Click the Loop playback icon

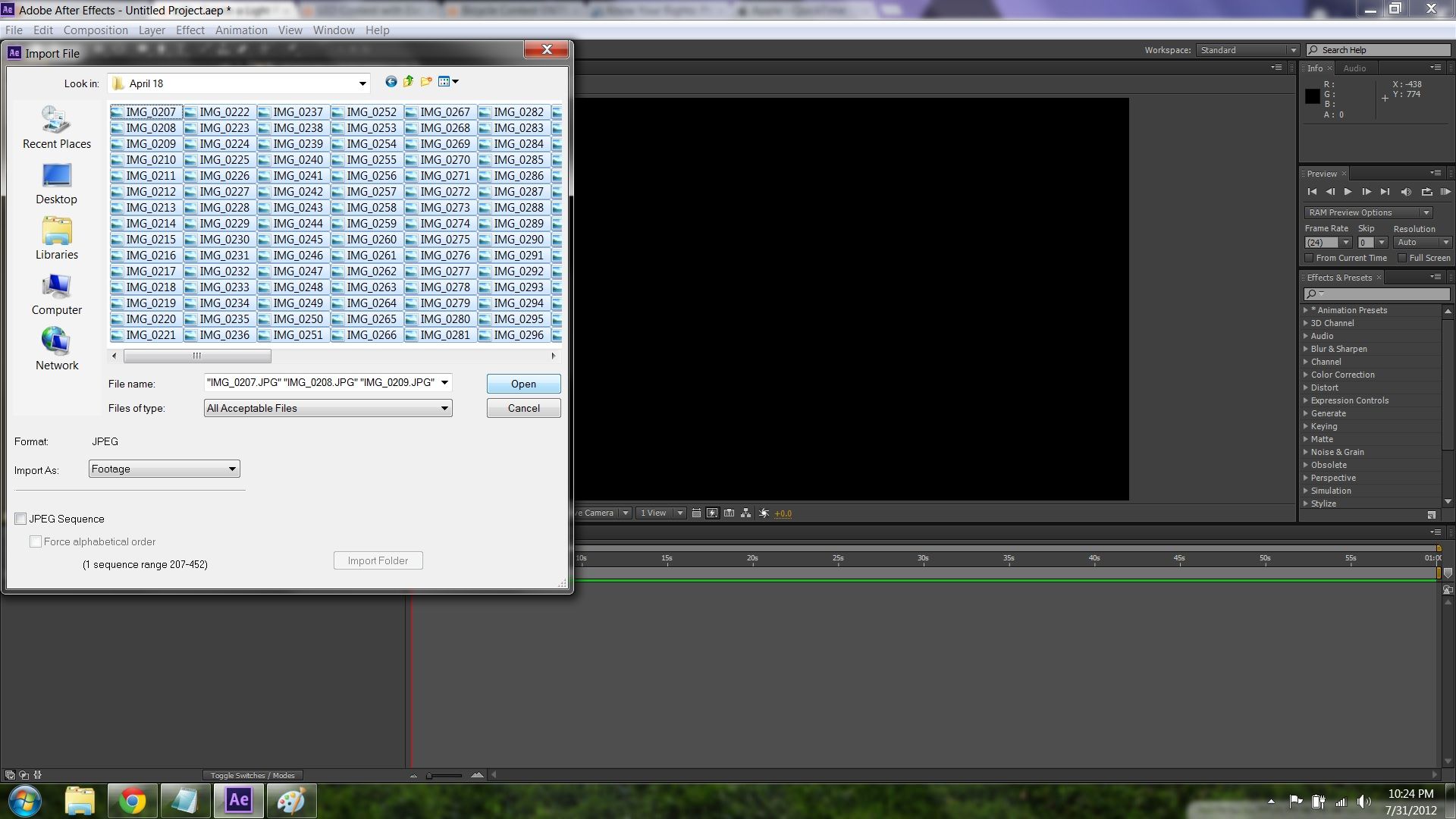click(x=1426, y=192)
